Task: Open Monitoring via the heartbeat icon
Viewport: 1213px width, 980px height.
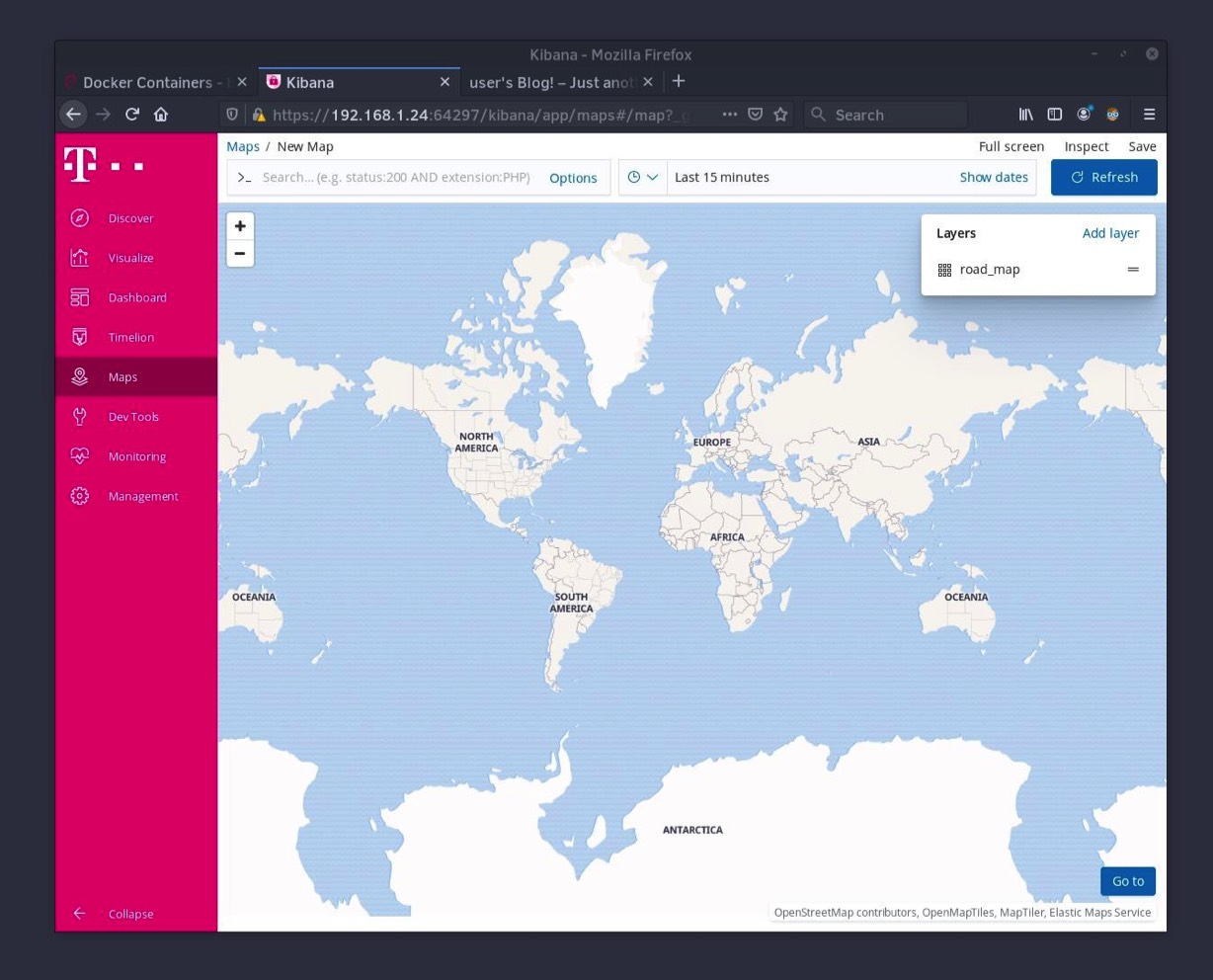Action: [x=80, y=456]
